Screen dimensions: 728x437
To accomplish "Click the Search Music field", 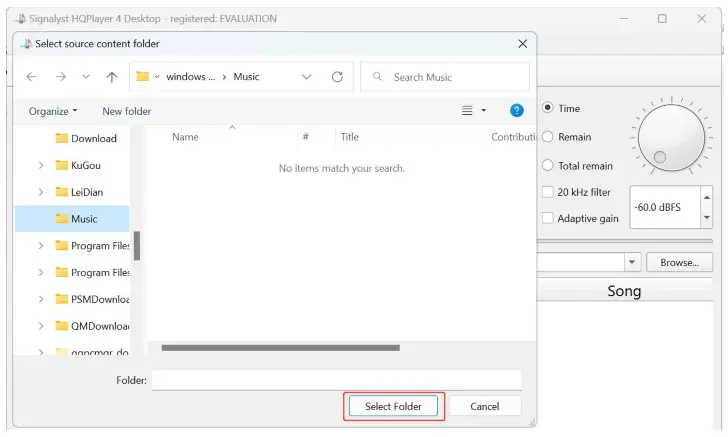I will tap(445, 77).
